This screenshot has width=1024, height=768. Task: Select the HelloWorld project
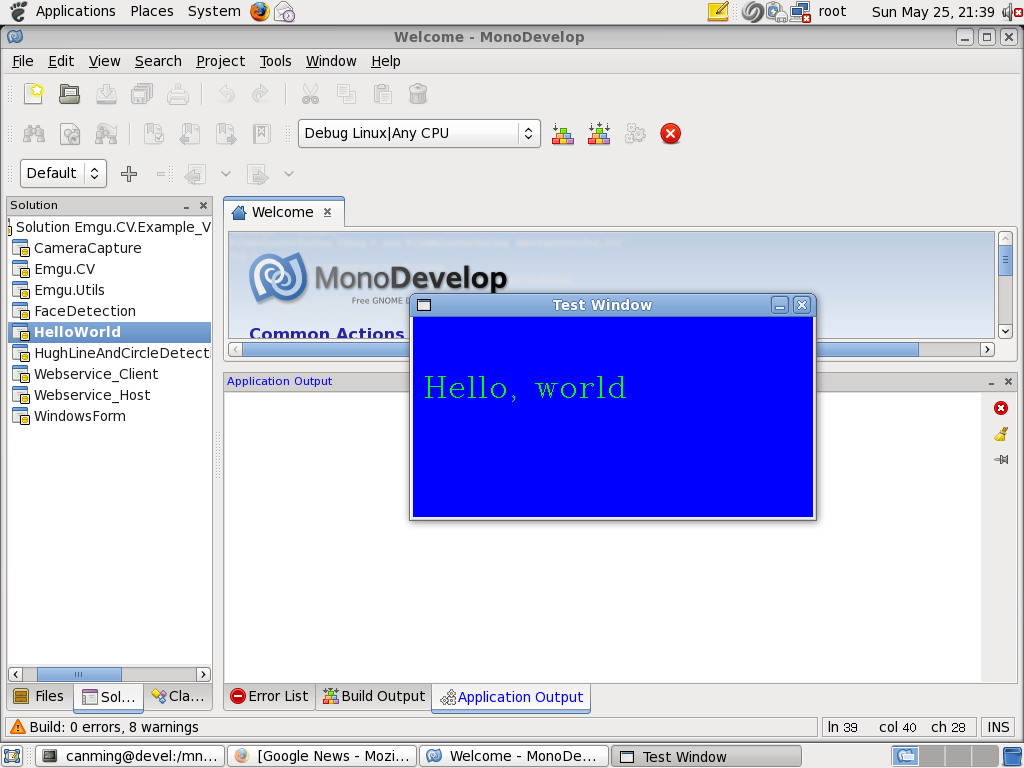click(x=110, y=332)
